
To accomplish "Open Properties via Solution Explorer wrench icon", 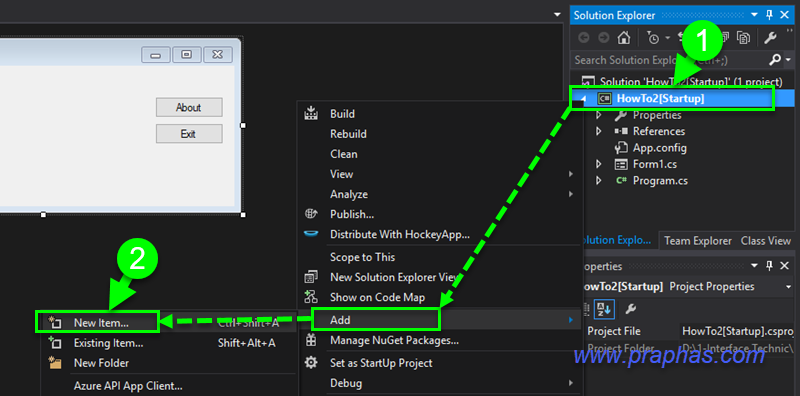I will tap(770, 37).
